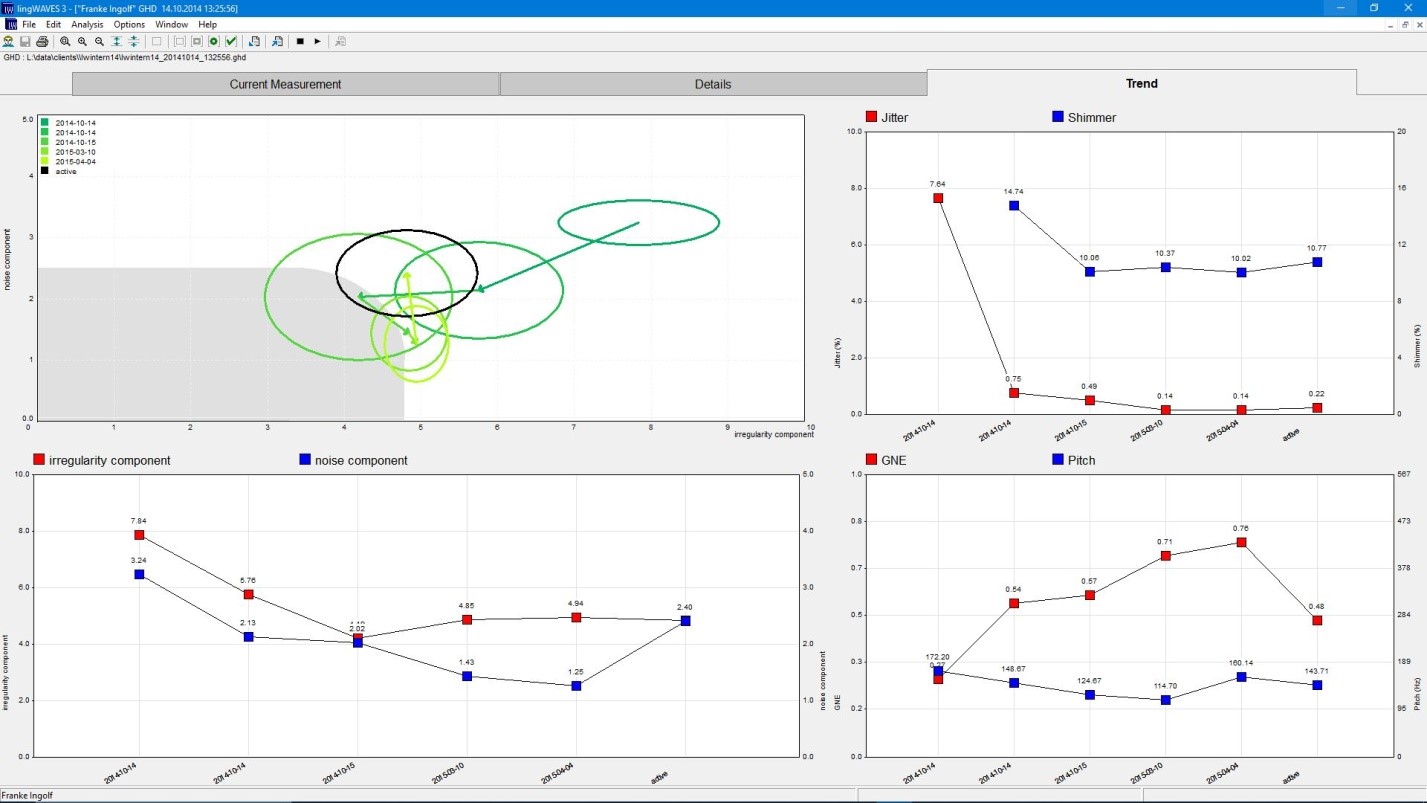1427x803 pixels.
Task: Click the printer toolbar icon
Action: pos(42,41)
